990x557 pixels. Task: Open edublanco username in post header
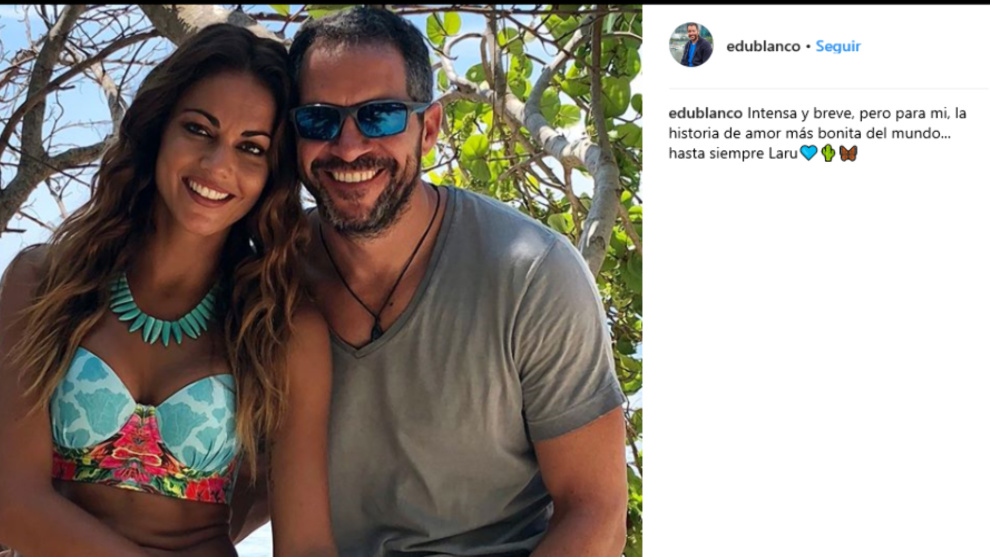coord(763,46)
